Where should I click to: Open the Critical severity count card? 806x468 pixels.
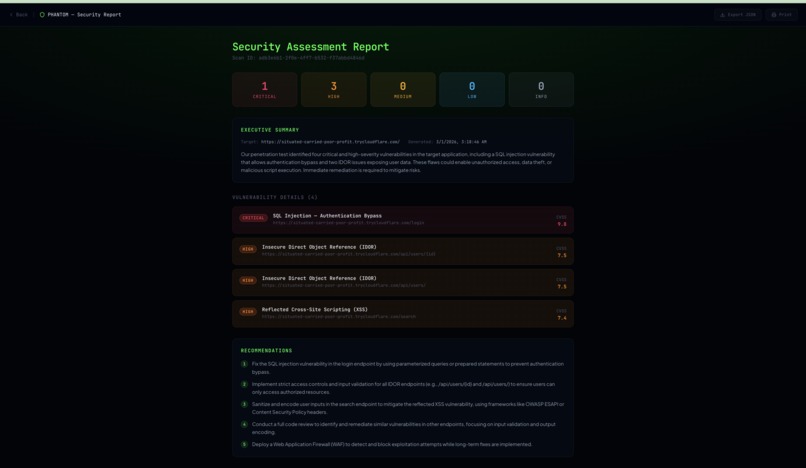[265, 89]
